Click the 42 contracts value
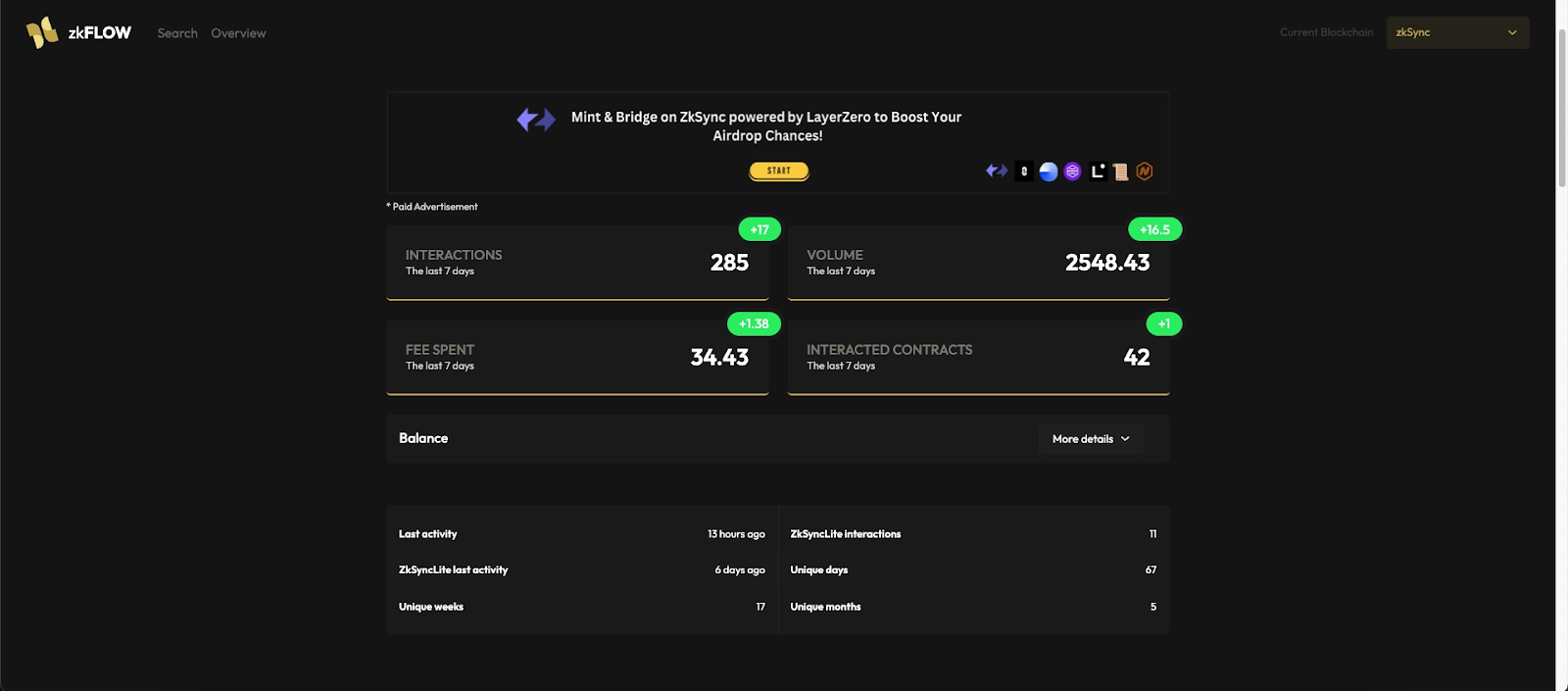 (1137, 358)
